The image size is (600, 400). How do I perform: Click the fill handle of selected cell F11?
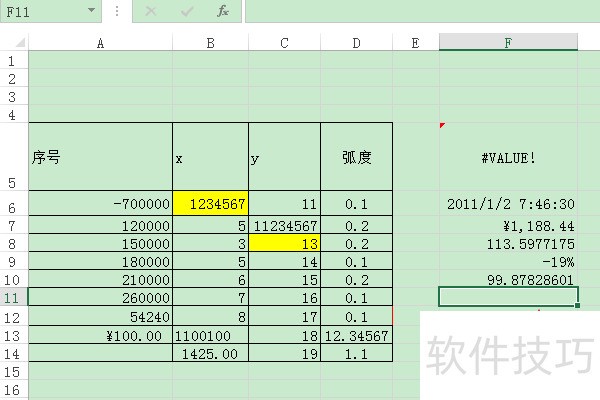[x=577, y=305]
